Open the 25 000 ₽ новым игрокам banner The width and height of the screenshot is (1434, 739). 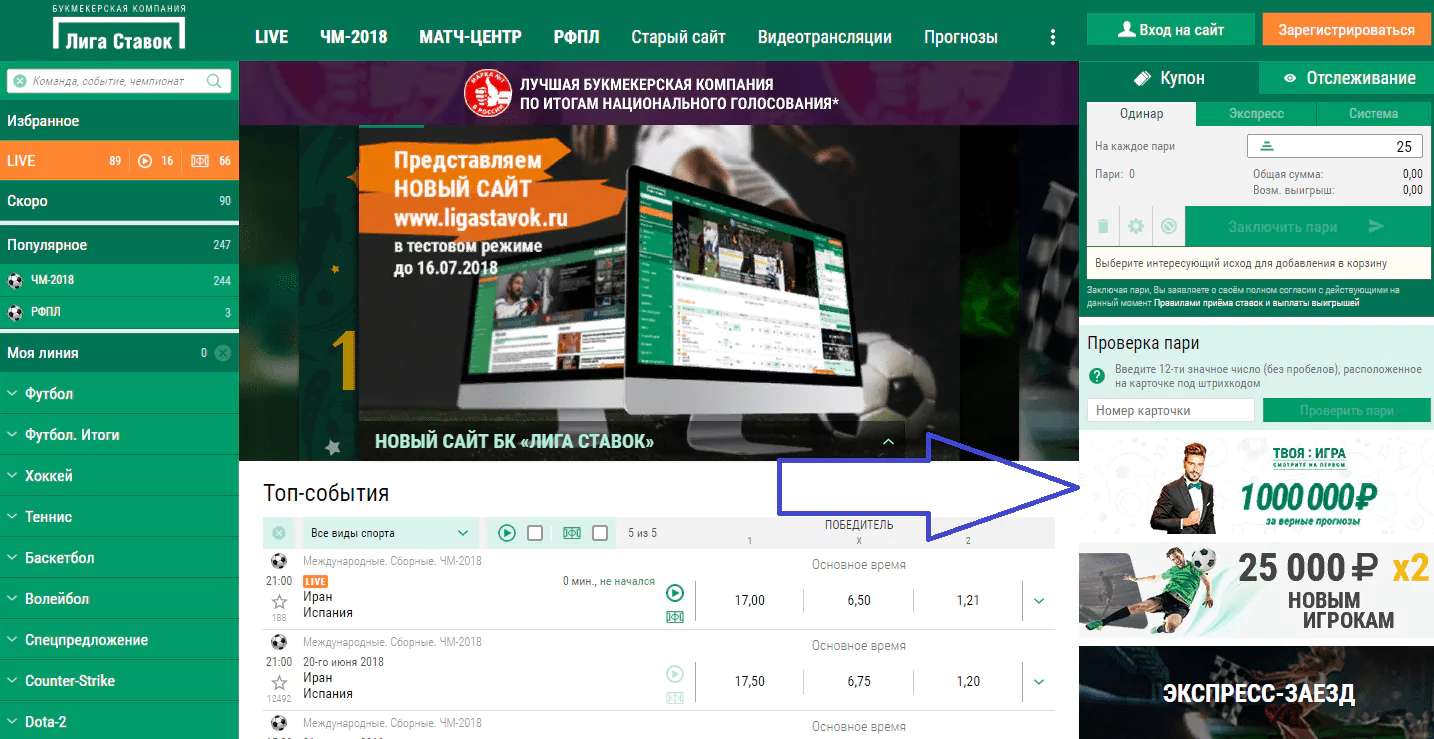coord(1256,592)
